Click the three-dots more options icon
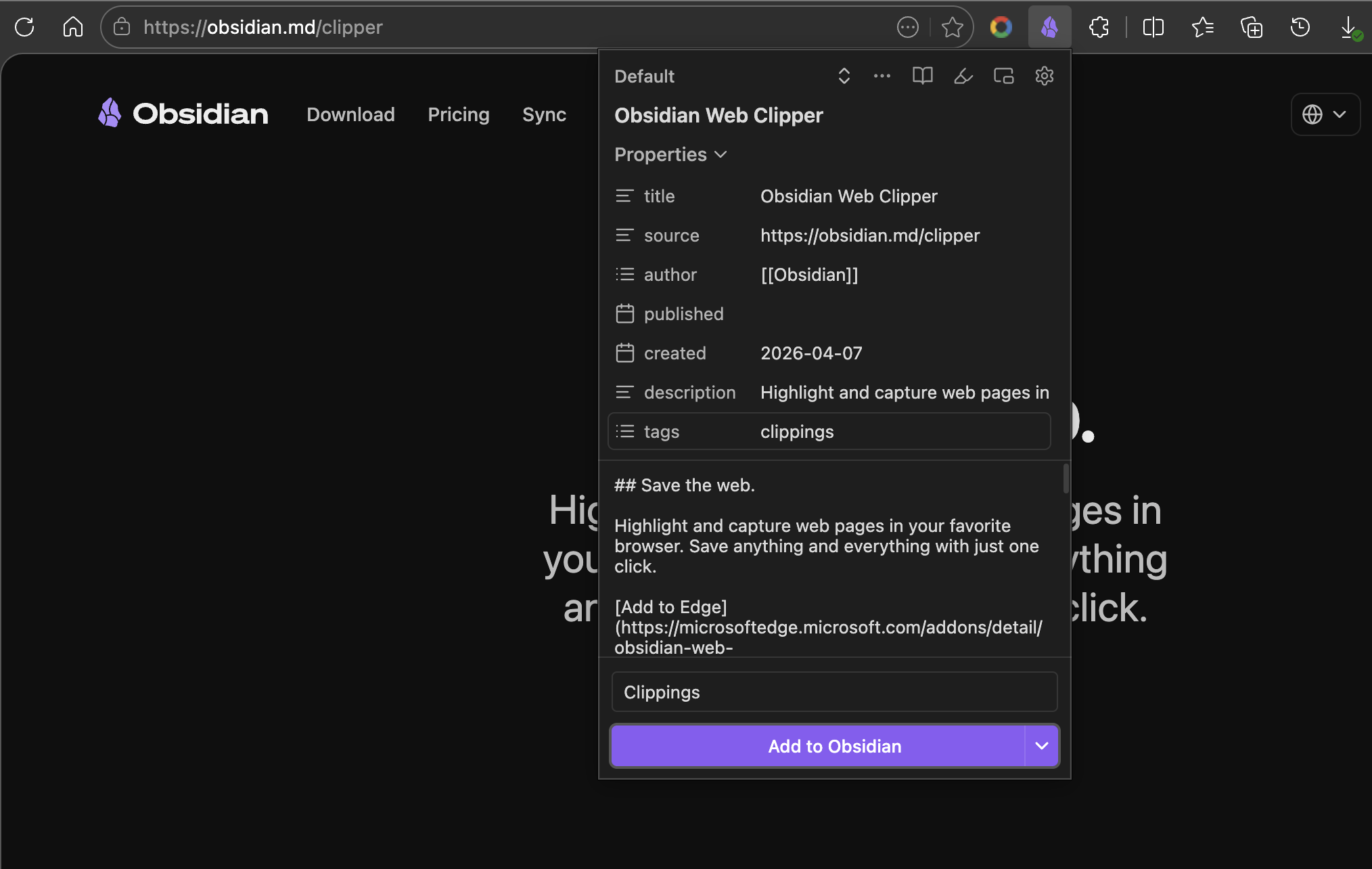The width and height of the screenshot is (1372, 869). (882, 76)
